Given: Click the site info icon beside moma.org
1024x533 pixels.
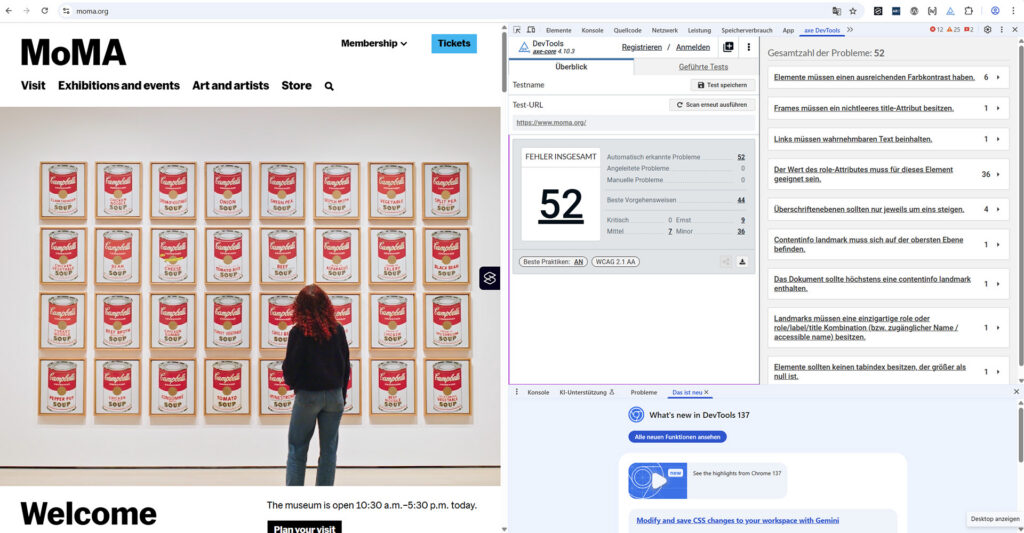Looking at the screenshot, I should [66, 11].
